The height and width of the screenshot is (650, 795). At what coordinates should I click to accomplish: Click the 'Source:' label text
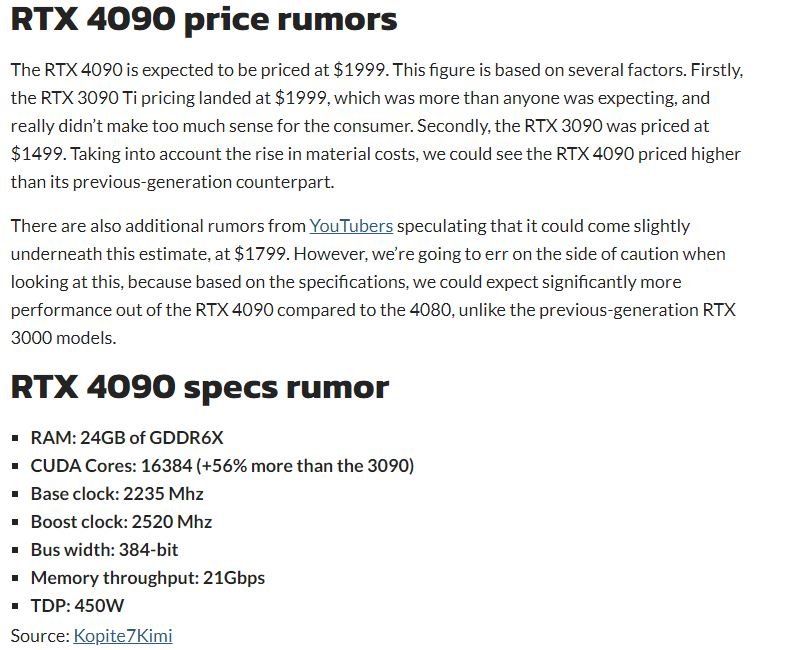pyautogui.click(x=40, y=636)
